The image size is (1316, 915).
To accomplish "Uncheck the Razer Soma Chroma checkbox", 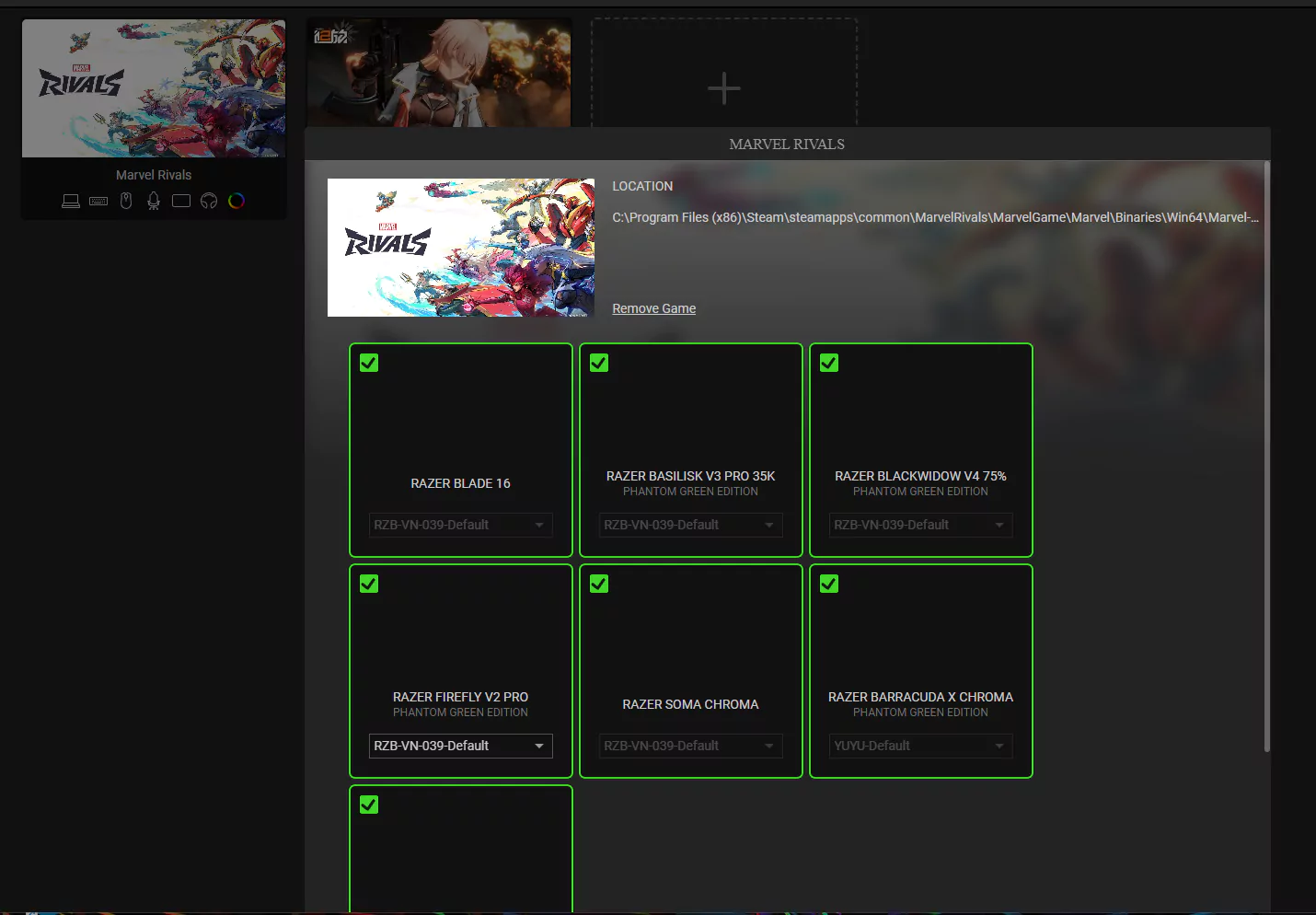I will (599, 584).
